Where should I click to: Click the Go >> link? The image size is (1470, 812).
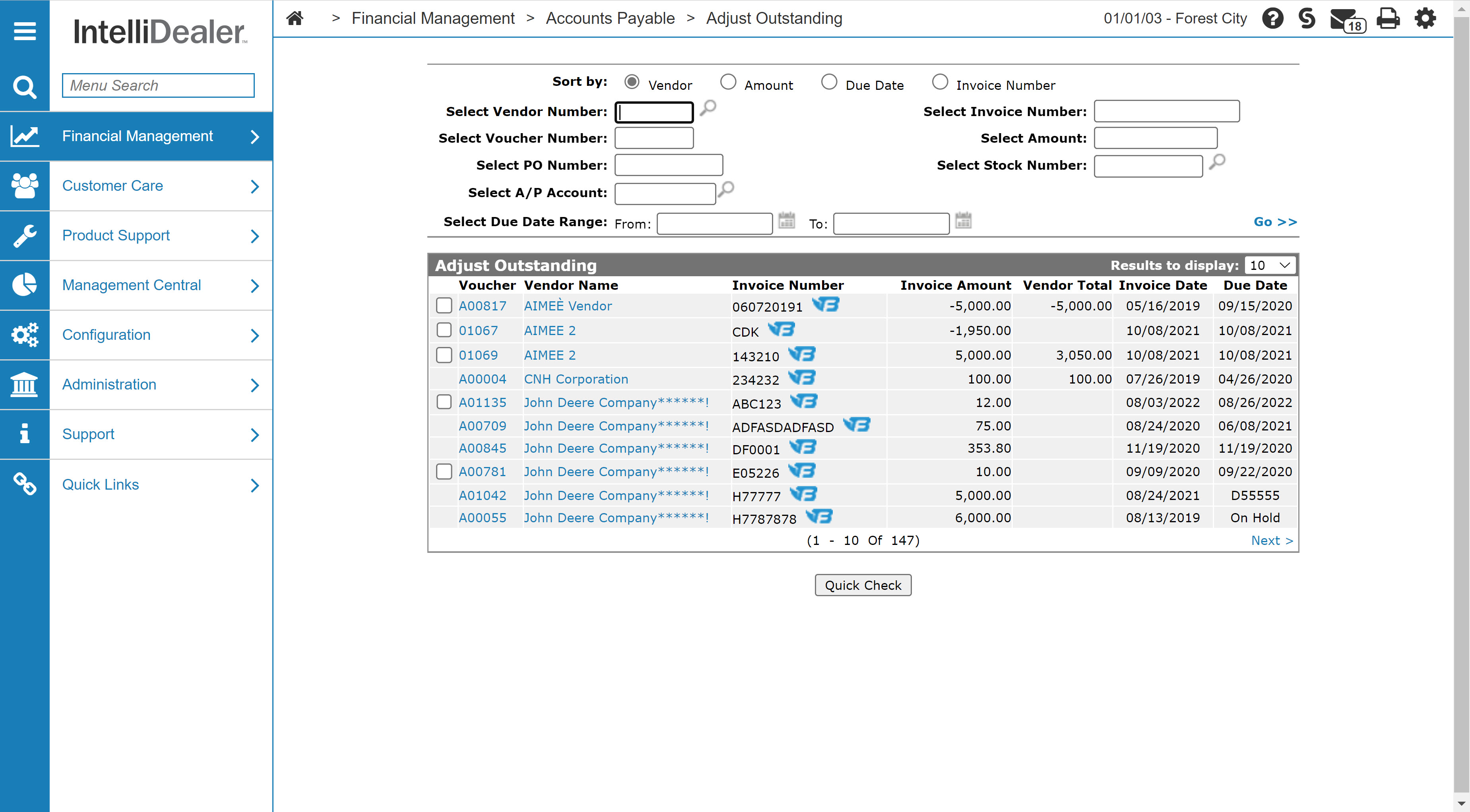point(1275,222)
